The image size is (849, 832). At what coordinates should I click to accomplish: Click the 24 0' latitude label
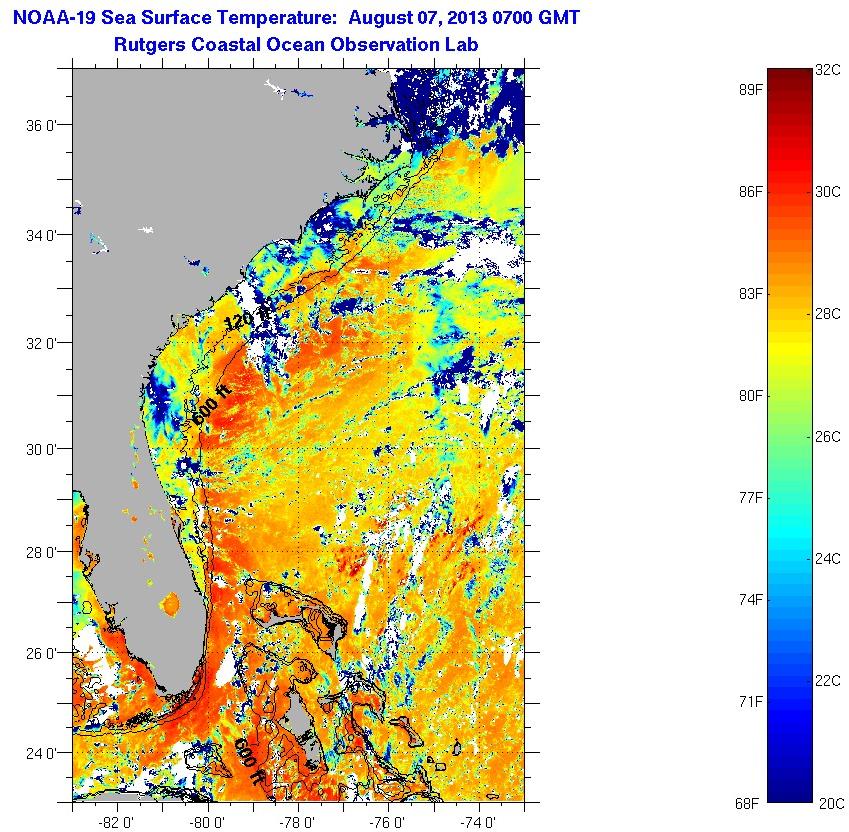point(41,753)
